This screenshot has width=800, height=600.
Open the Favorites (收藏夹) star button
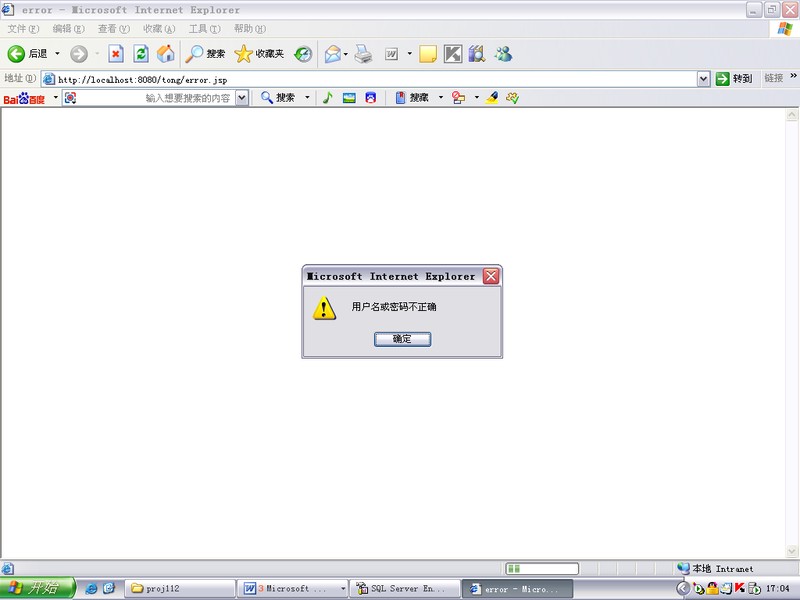point(259,54)
